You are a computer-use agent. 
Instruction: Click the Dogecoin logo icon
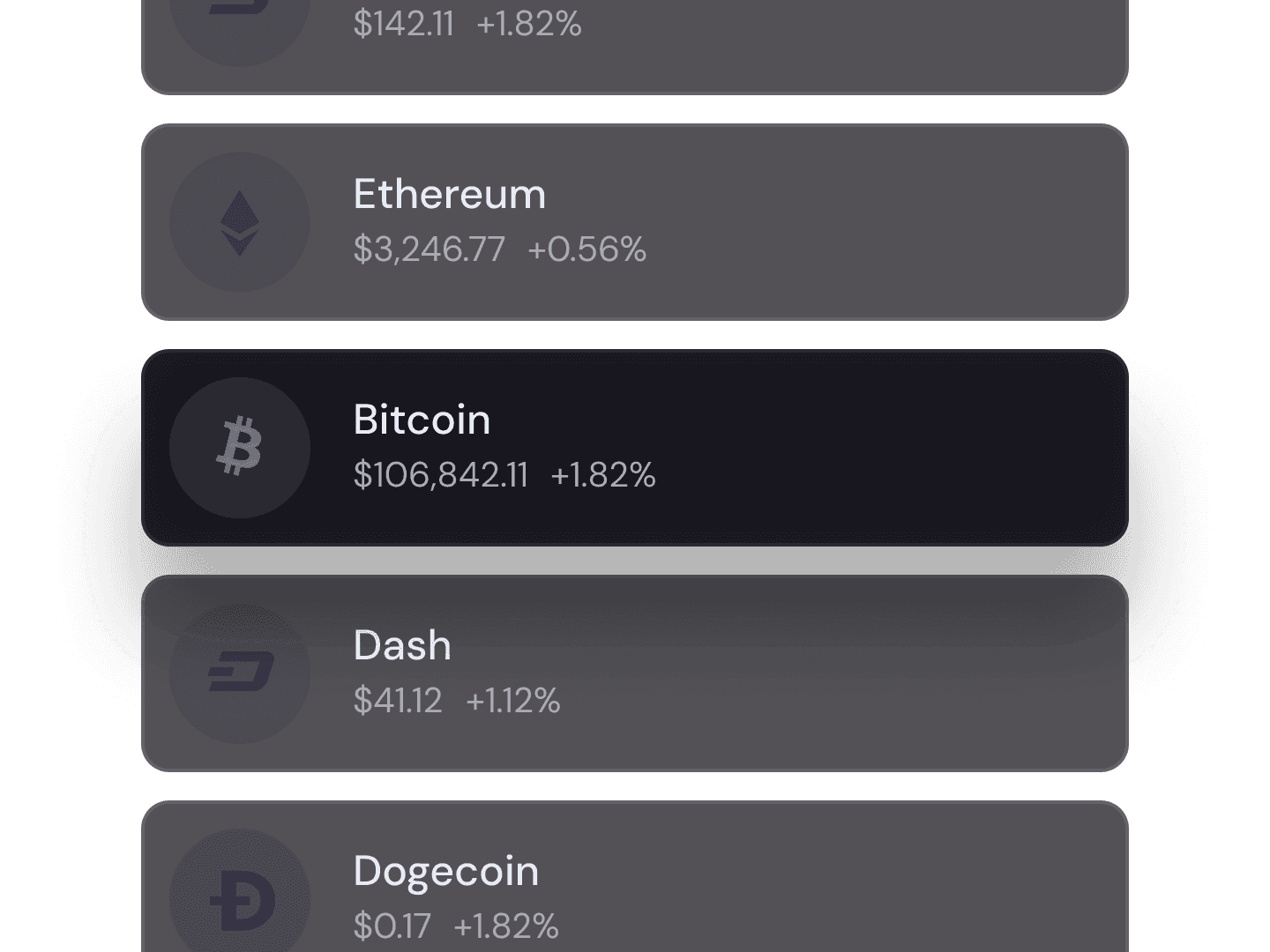tap(239, 899)
